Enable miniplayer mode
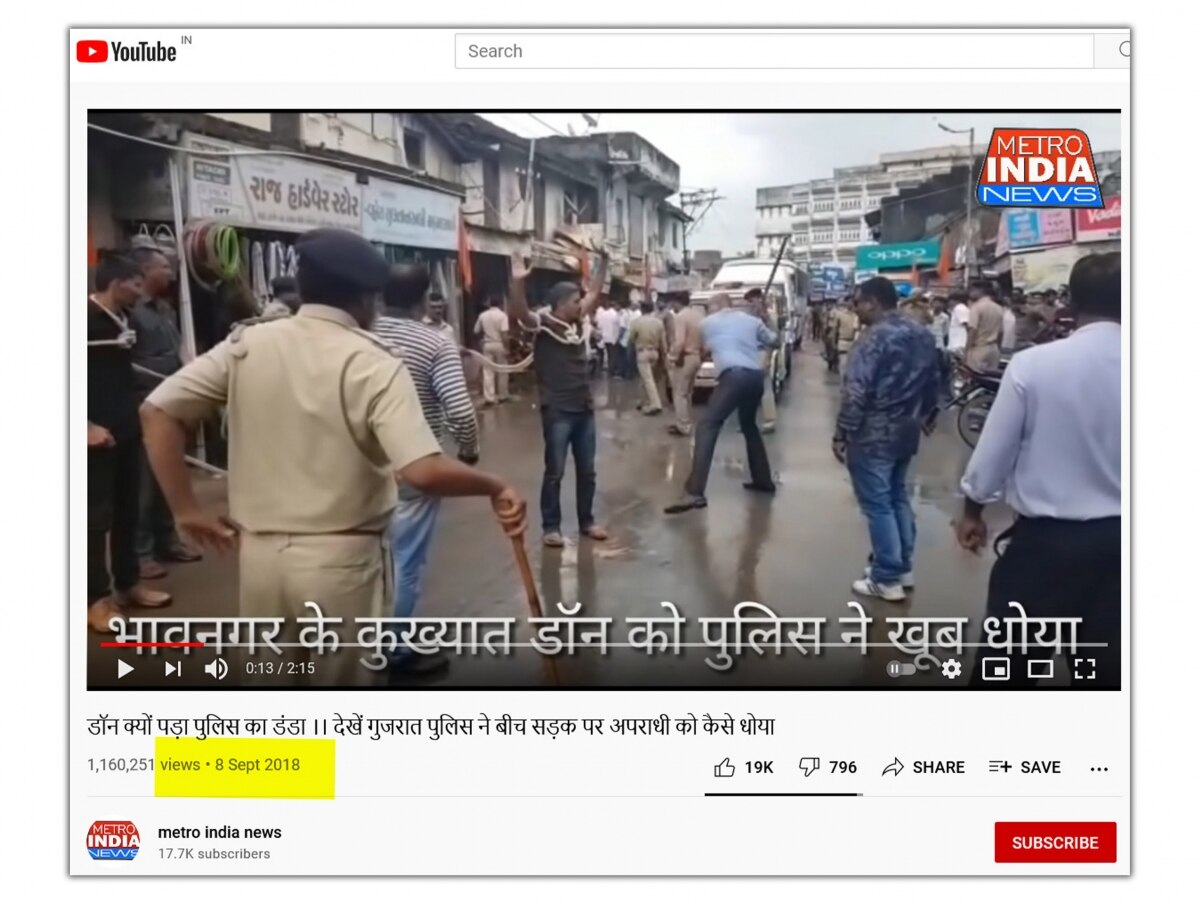This screenshot has height=904, width=1200. pos(995,669)
